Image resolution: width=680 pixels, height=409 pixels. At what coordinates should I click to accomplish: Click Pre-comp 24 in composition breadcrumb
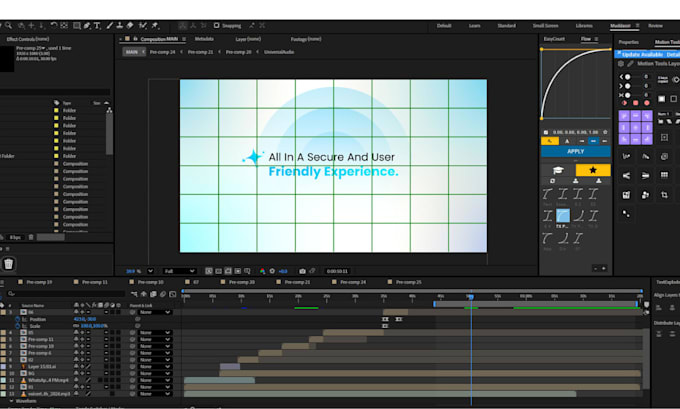click(163, 52)
